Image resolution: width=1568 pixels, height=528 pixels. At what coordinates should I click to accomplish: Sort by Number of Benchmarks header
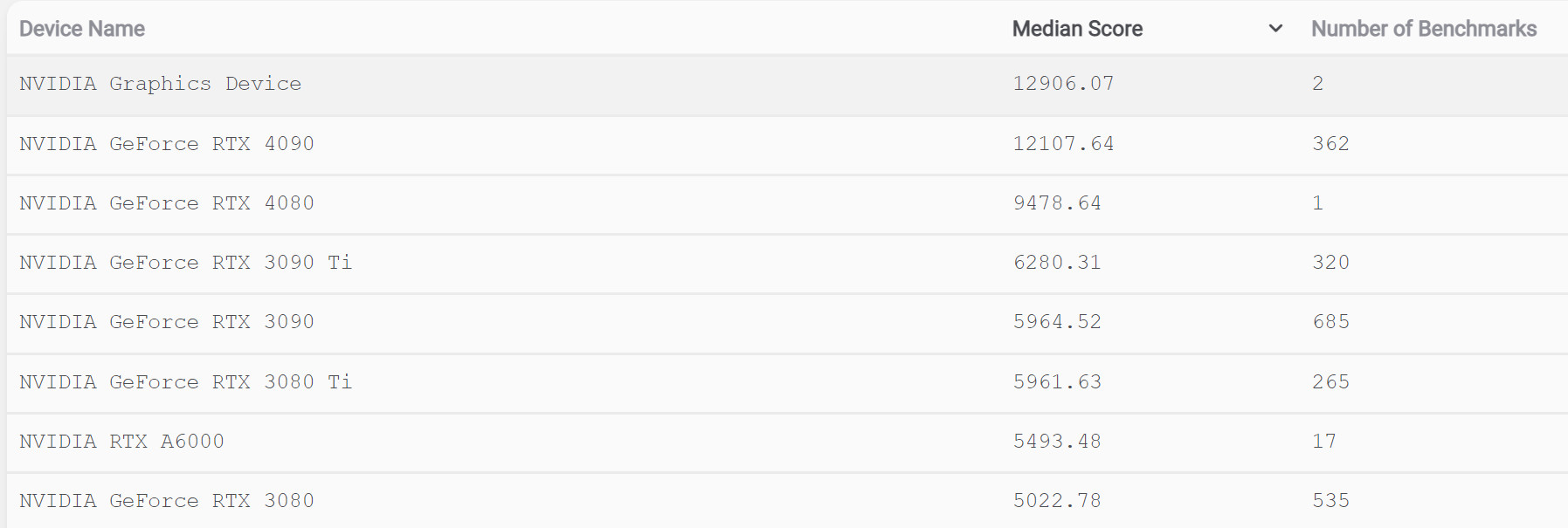[1424, 29]
